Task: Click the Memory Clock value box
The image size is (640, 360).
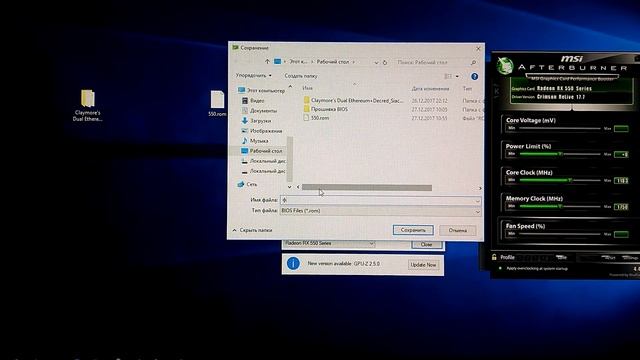Action: 621,207
